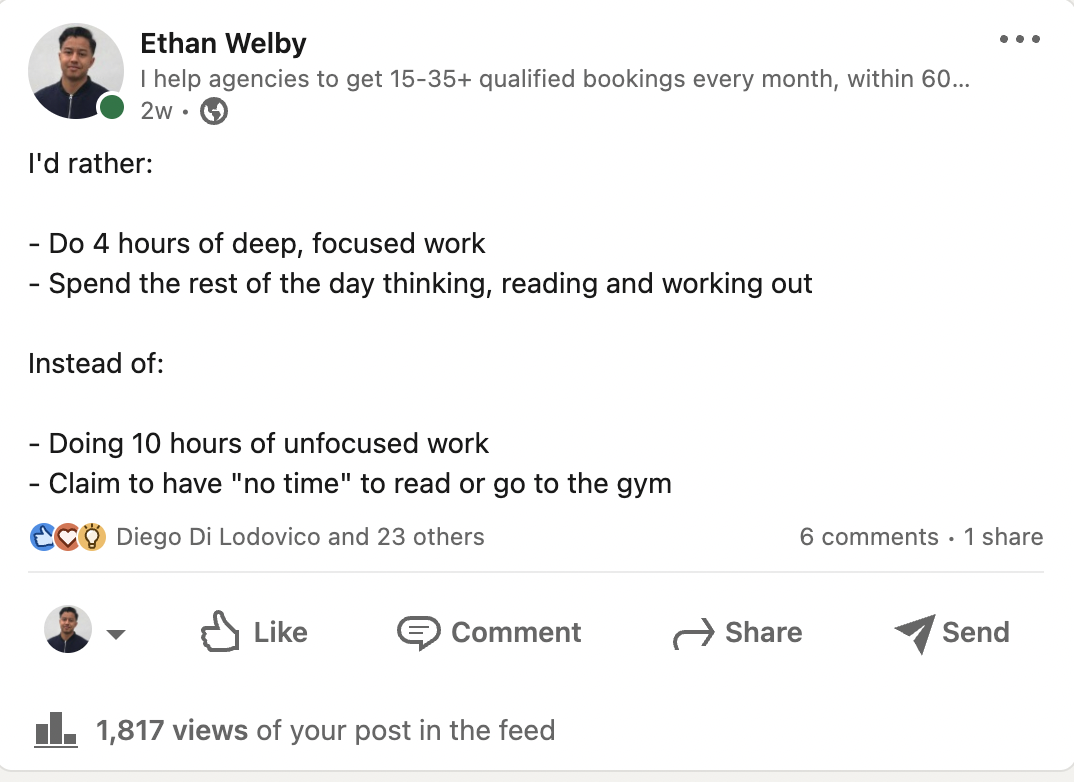Expand the react-as profile dropdown arrow
This screenshot has height=782, width=1074.
(x=116, y=634)
